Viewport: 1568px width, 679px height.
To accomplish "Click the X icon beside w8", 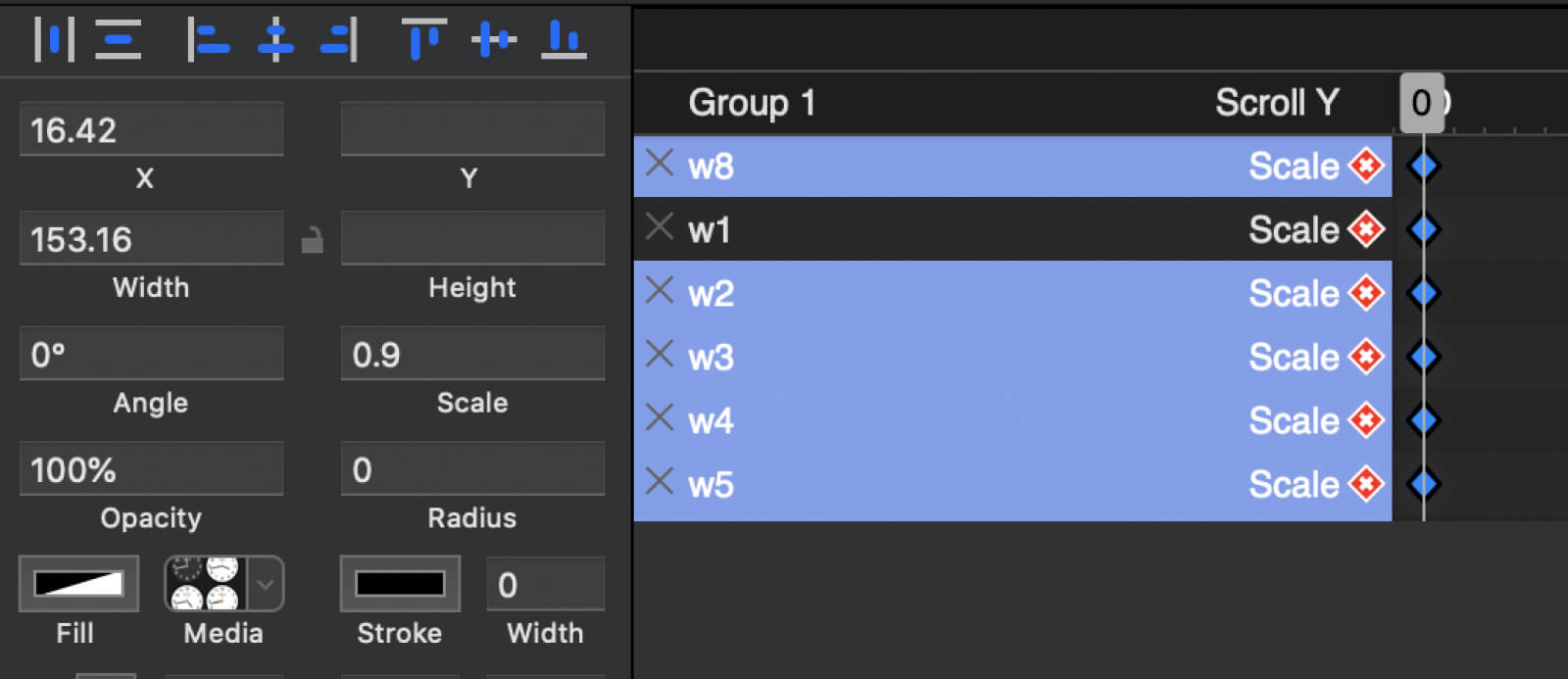I will tap(660, 163).
